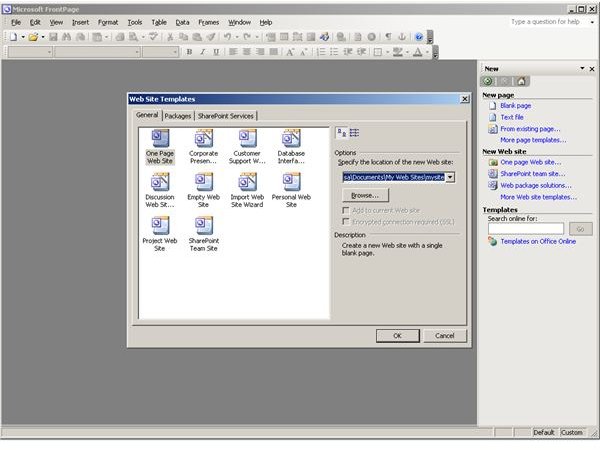This screenshot has width=600, height=450.
Task: Click the Center alignment icon
Action: [247, 52]
